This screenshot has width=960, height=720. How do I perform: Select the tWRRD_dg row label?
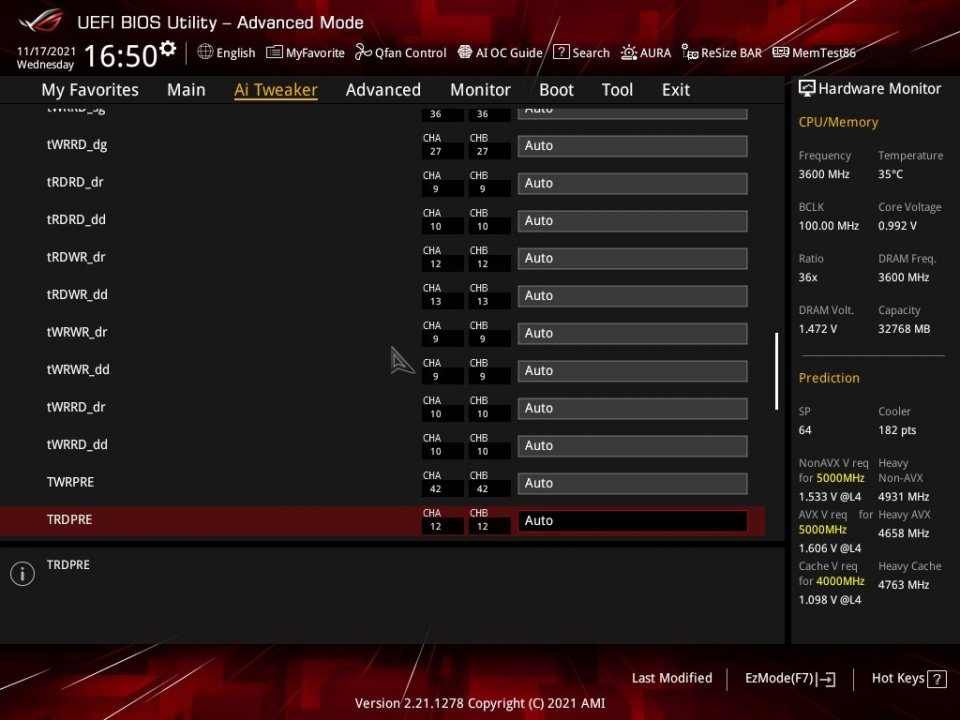(x=77, y=145)
